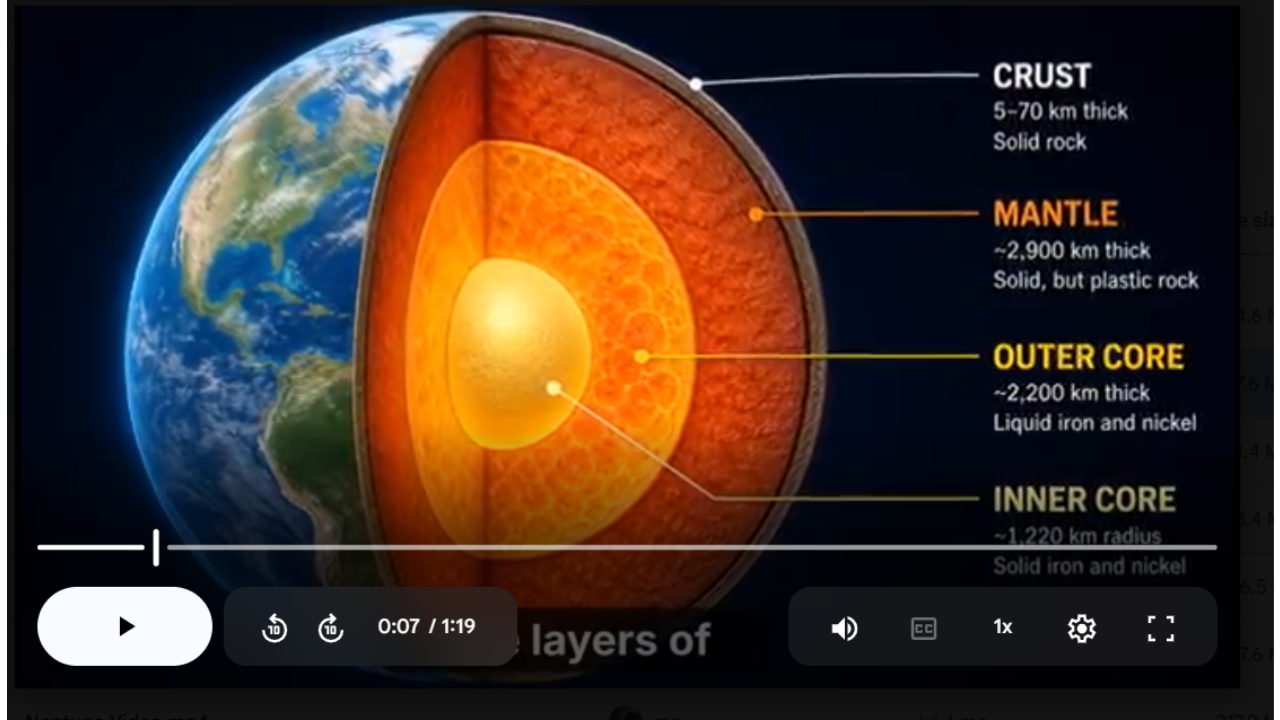
Task: Click the '~2,900 km thick' text
Action: 1071,250
